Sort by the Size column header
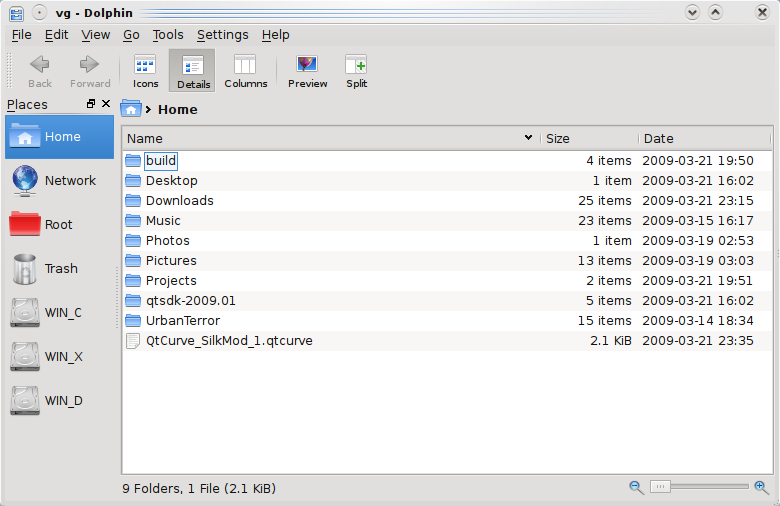The image size is (780, 506). (589, 138)
